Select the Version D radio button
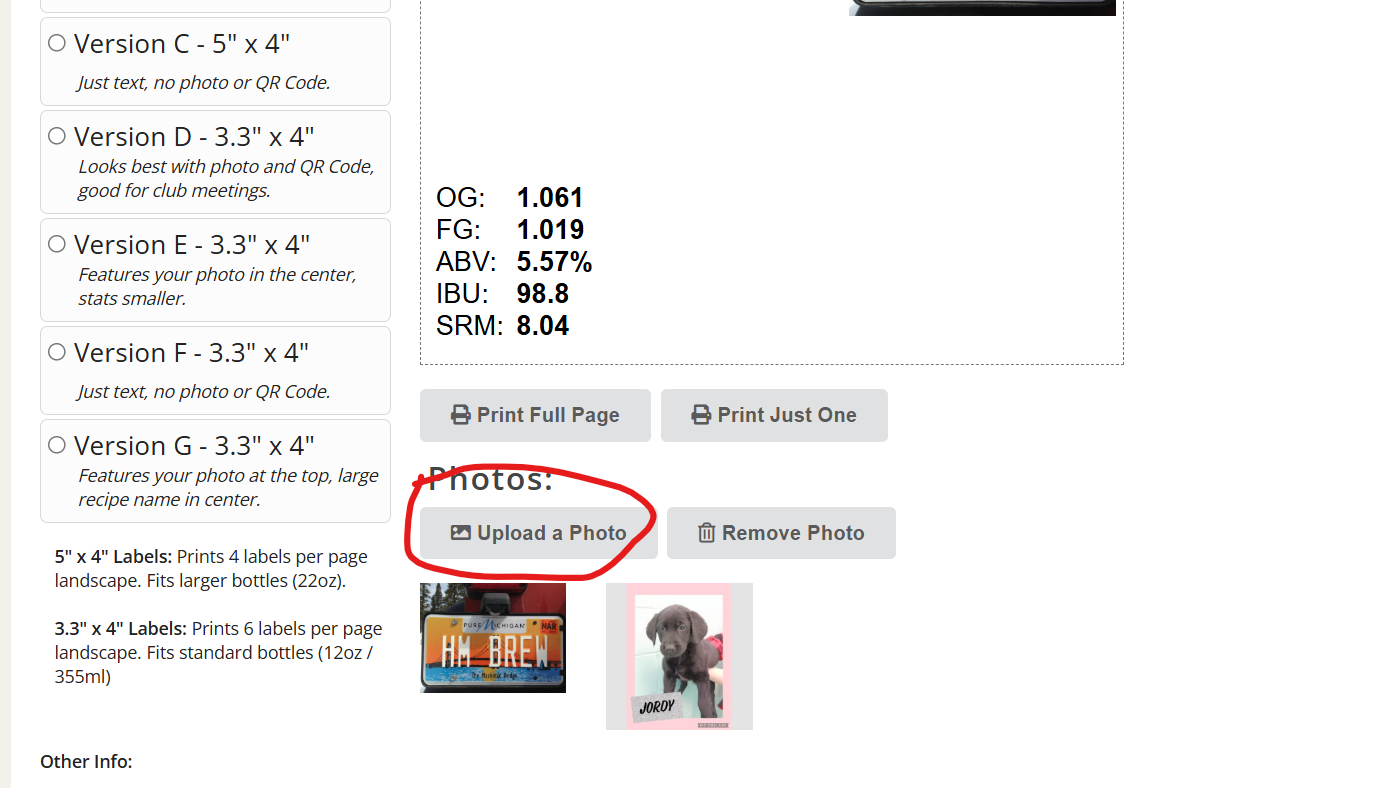This screenshot has height=788, width=1393. [x=57, y=136]
